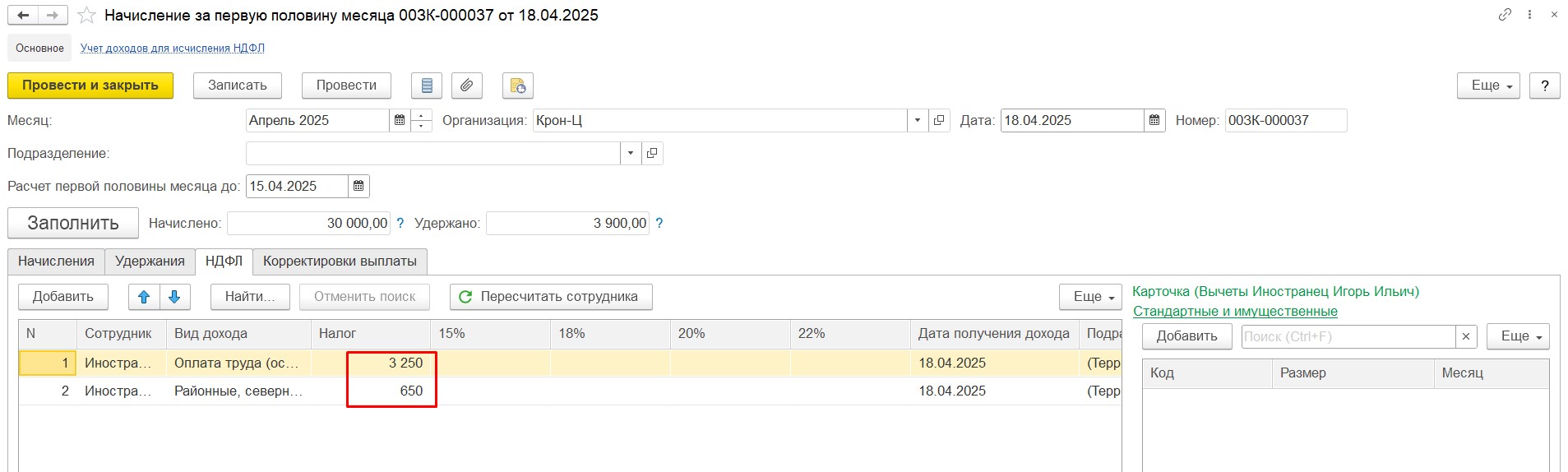Screen dimensions: 1568x472
Task: Switch to the Удержания tab
Action: (x=150, y=261)
